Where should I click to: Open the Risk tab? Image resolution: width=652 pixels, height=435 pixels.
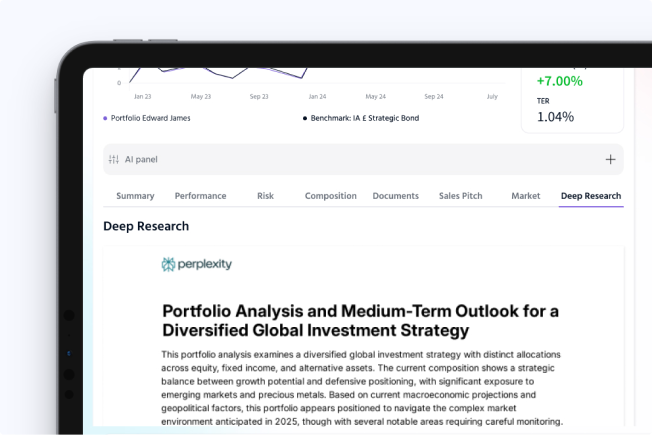point(265,196)
